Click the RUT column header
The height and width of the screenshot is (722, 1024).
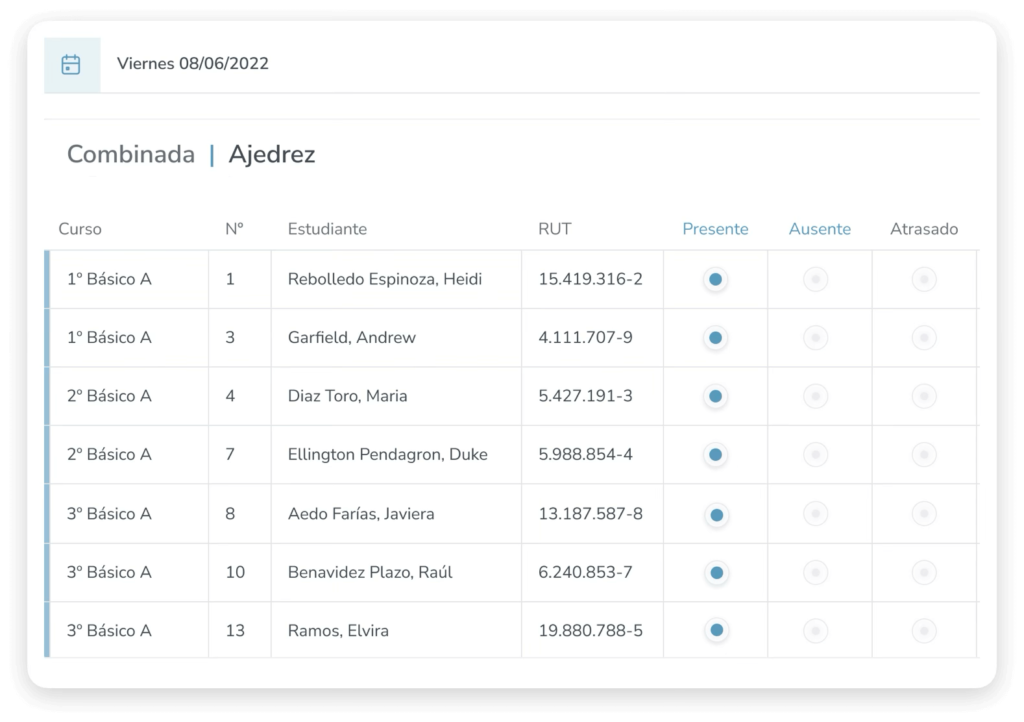click(554, 229)
